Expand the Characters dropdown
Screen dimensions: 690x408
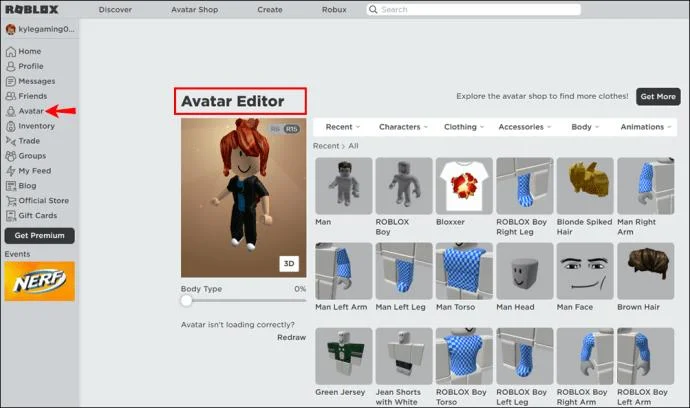(x=403, y=127)
